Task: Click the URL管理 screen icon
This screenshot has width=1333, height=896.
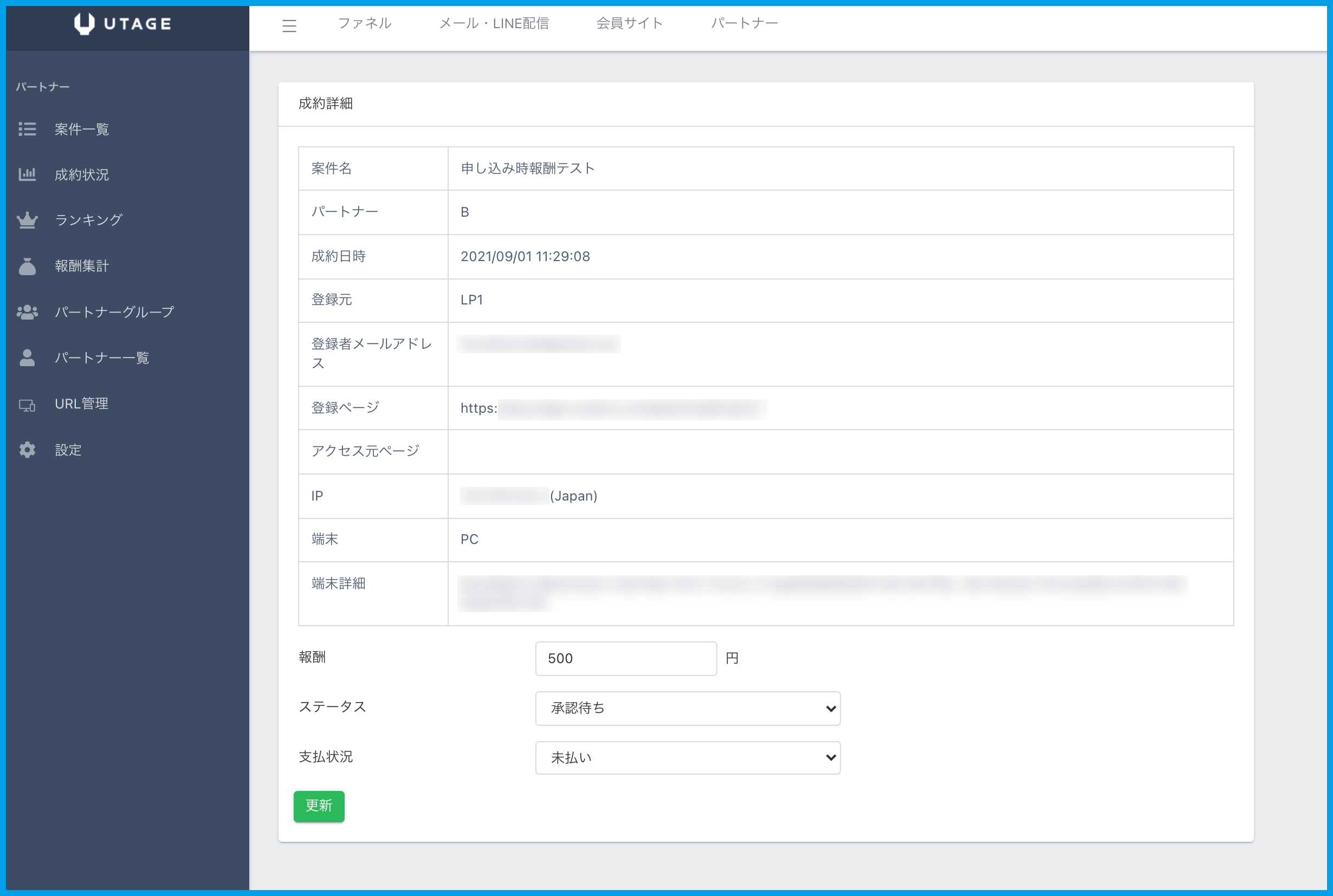Action: pyautogui.click(x=27, y=405)
